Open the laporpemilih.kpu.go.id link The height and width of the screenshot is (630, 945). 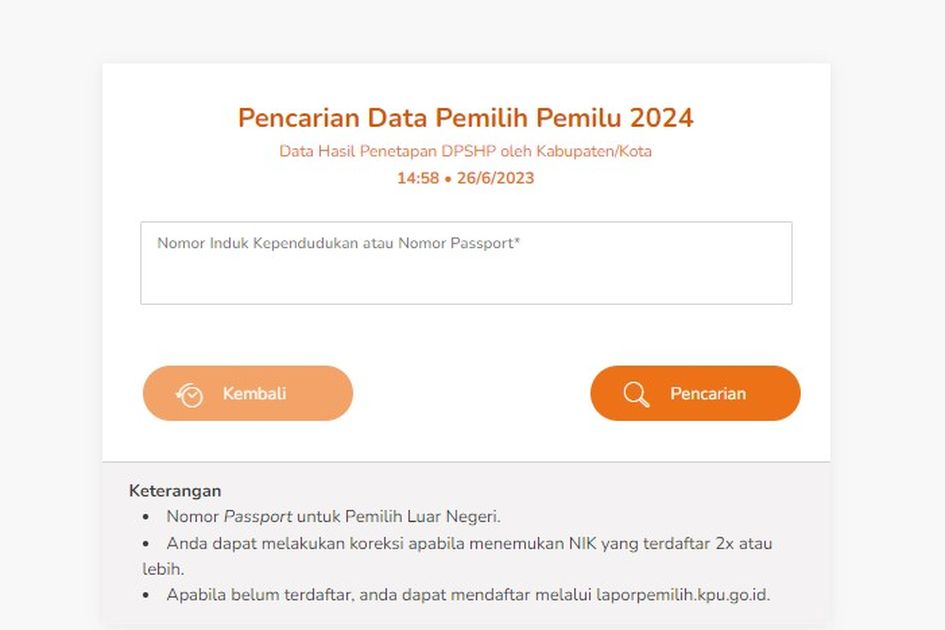(693, 595)
